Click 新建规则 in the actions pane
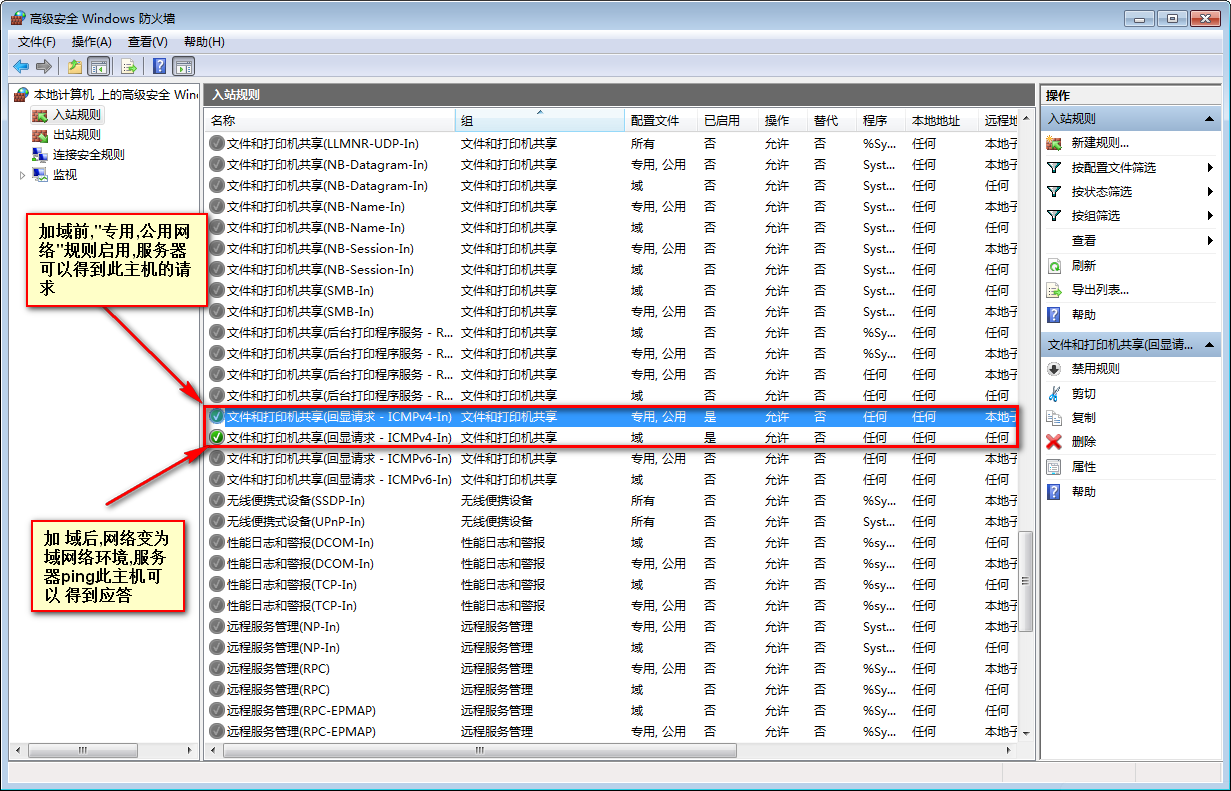The height and width of the screenshot is (791, 1231). point(1100,143)
